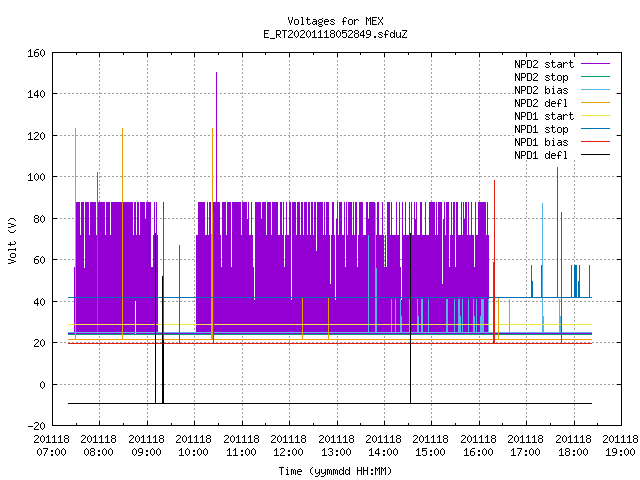This screenshot has width=640, height=480.
Task: Click the yellow NPD1 start legend line
Action: click(596, 116)
